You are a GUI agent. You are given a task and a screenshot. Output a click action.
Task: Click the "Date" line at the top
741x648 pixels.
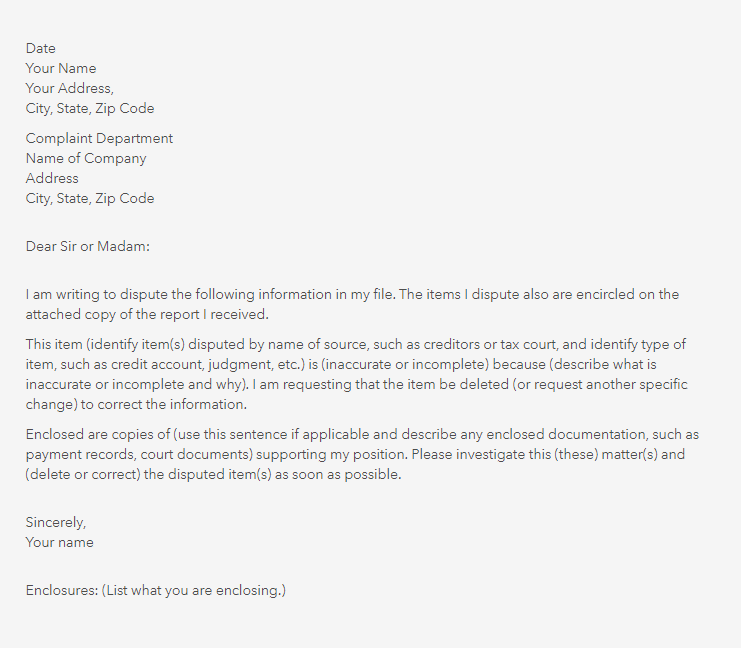(x=41, y=48)
